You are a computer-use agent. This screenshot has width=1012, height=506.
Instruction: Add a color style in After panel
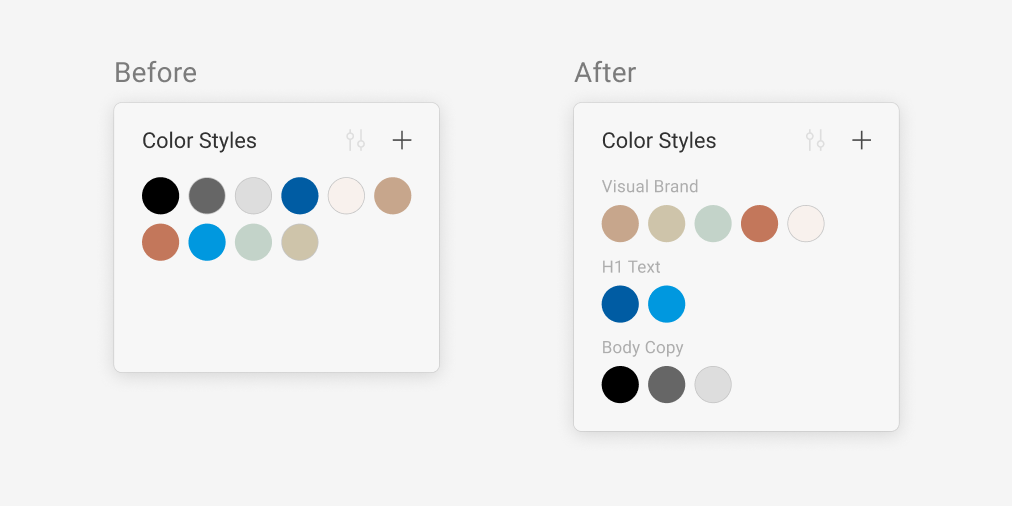(x=861, y=141)
